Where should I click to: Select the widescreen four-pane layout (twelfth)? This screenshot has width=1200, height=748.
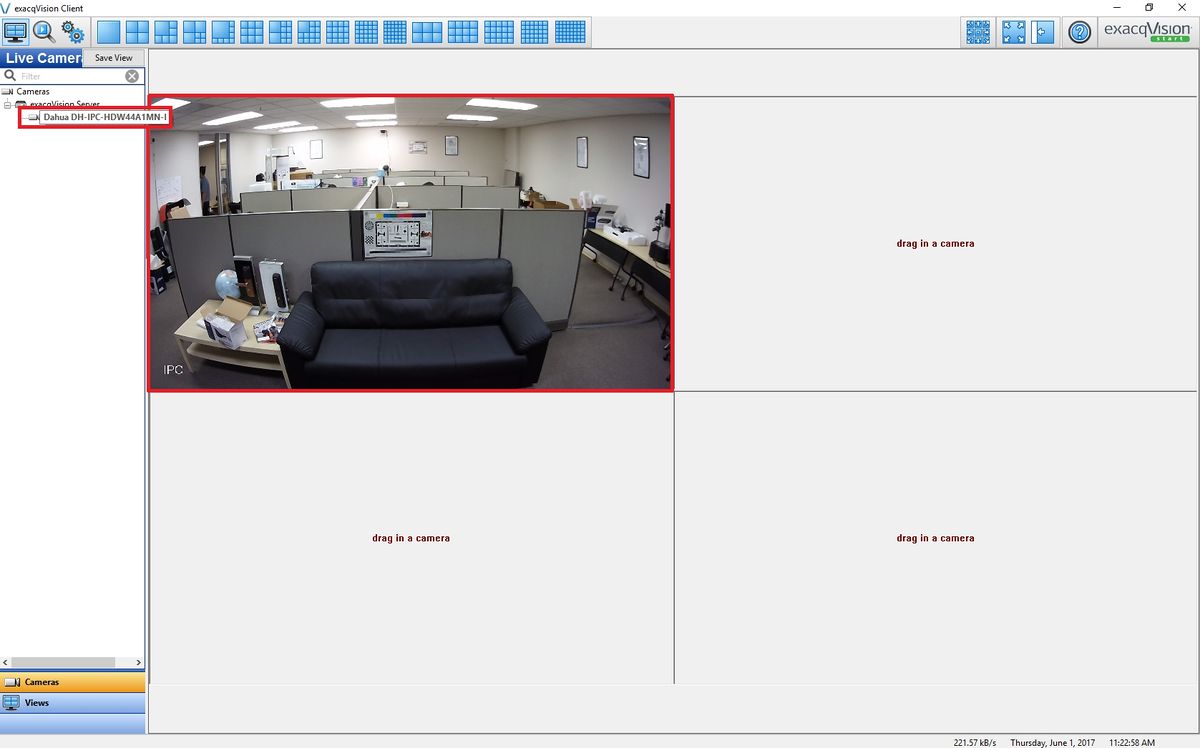(428, 32)
